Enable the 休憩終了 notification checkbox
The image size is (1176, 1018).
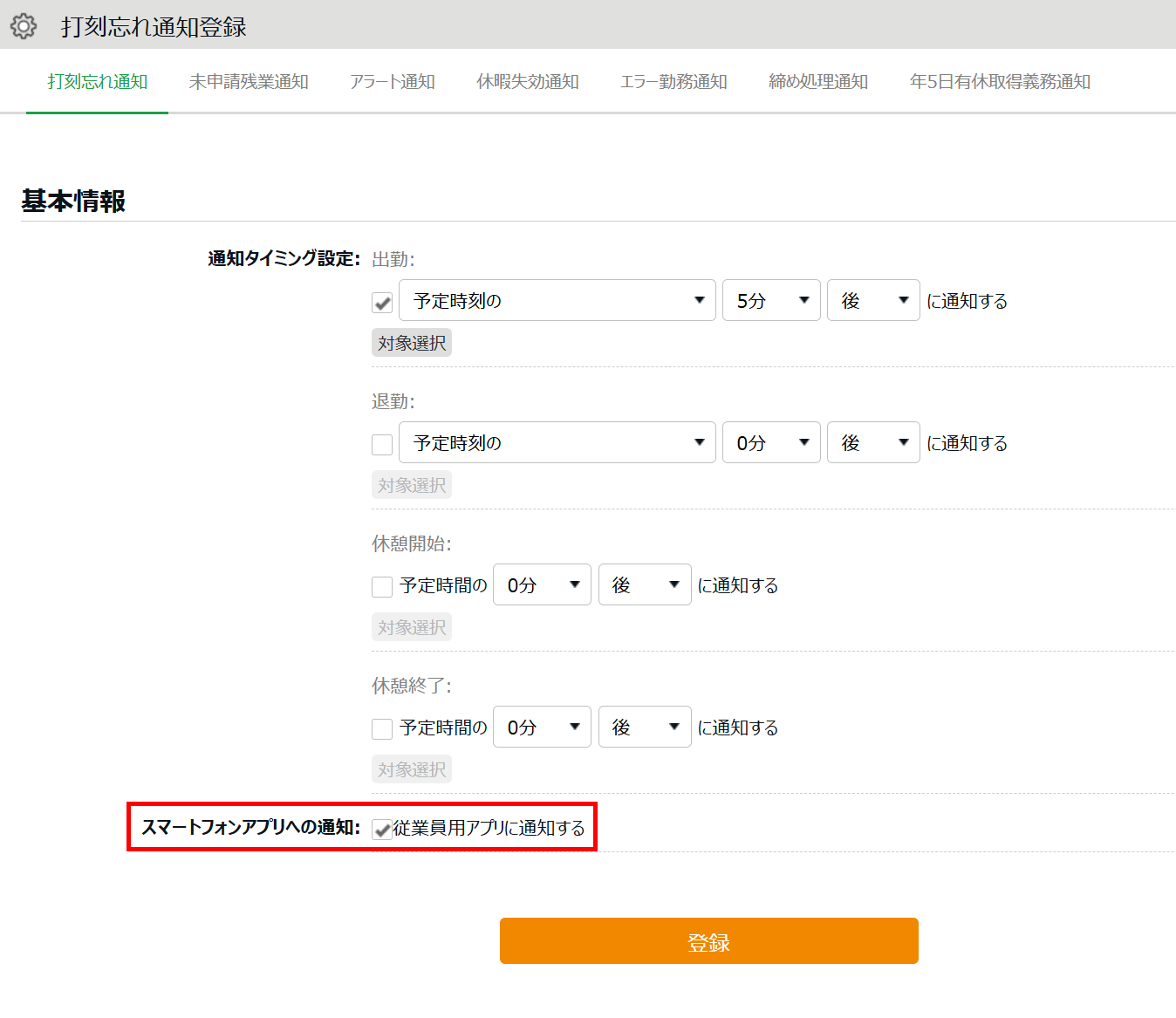coord(382,729)
